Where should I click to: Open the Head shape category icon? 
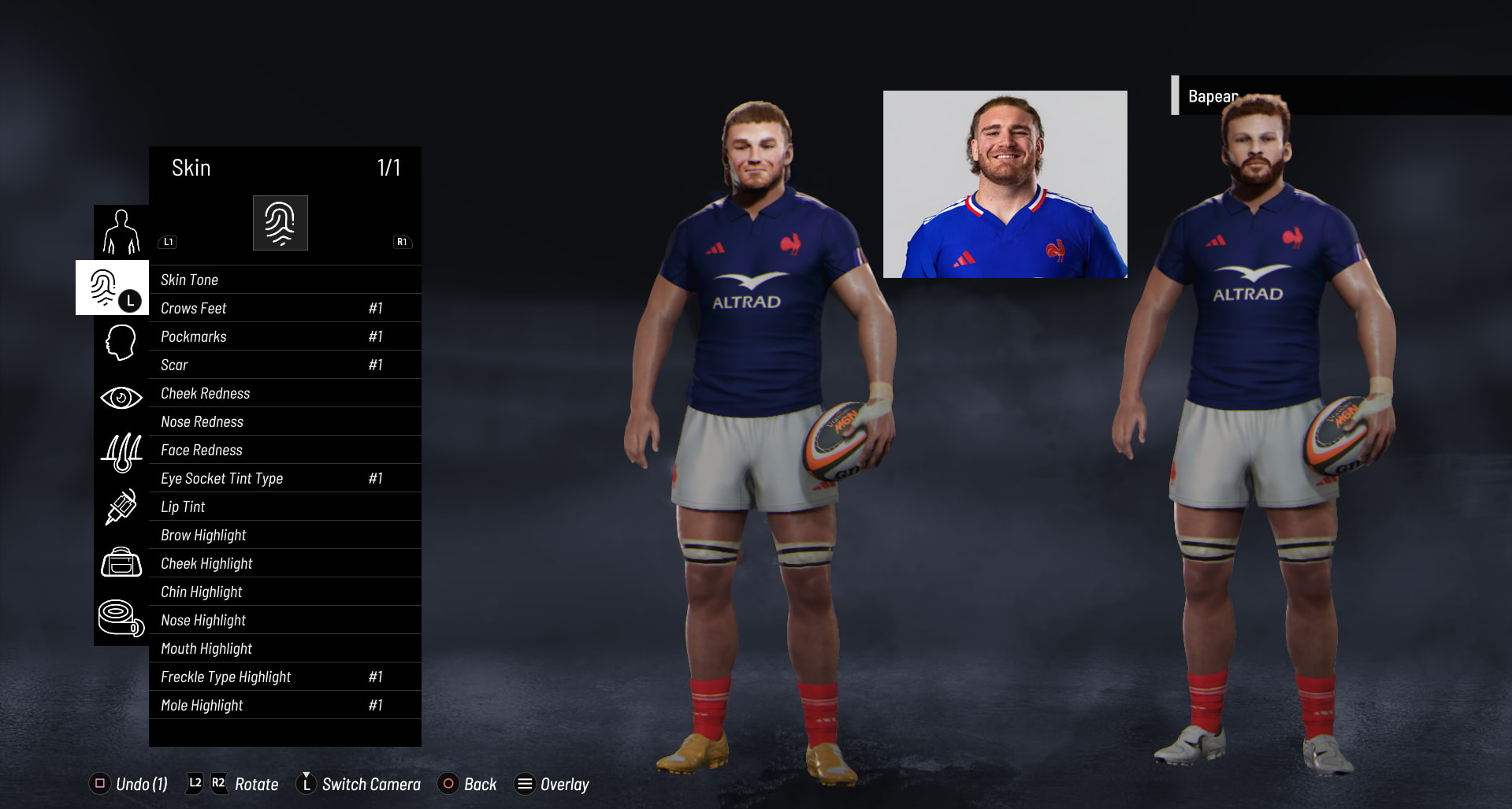click(x=121, y=343)
